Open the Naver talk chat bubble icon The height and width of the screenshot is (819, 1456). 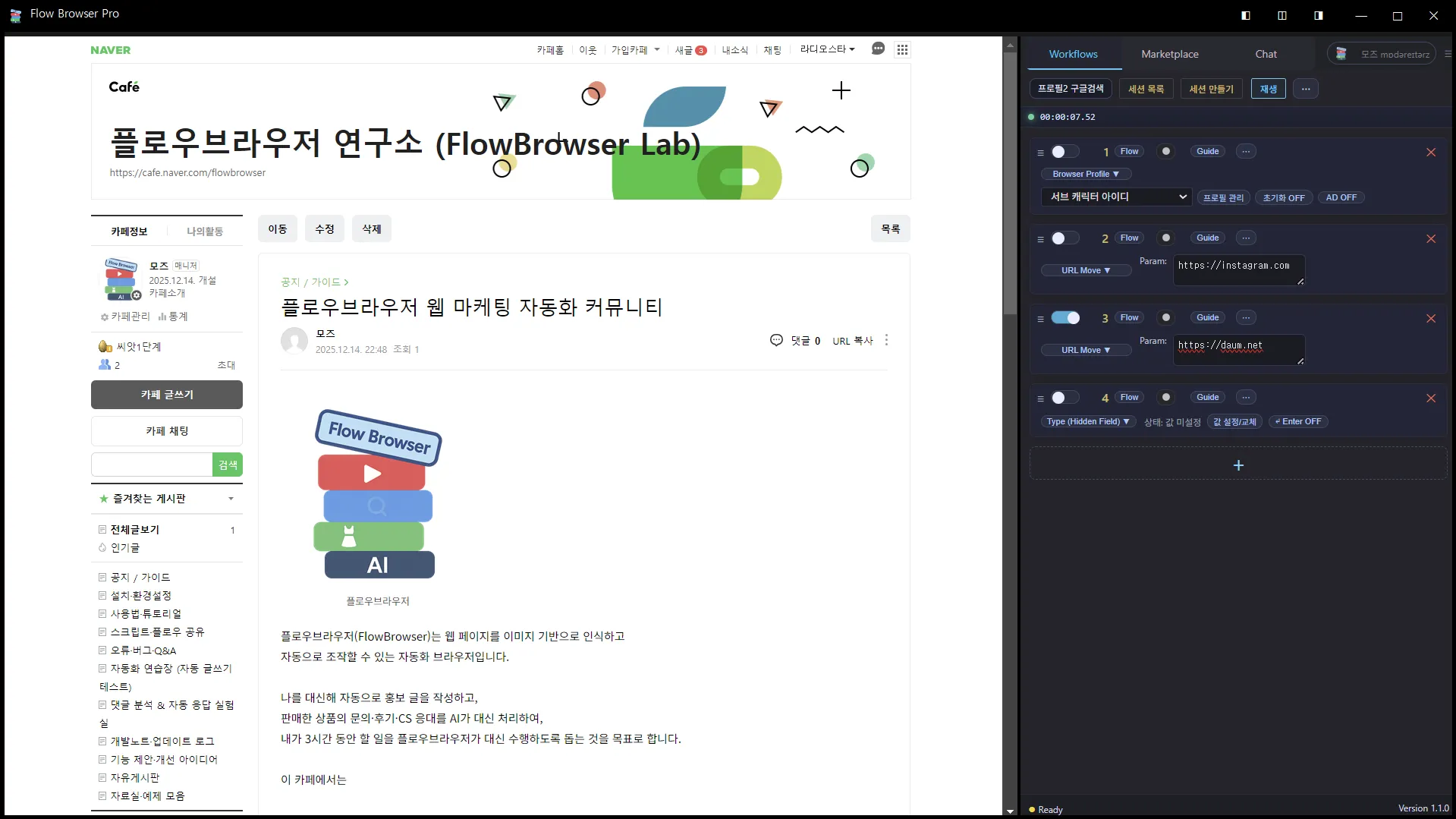(878, 49)
